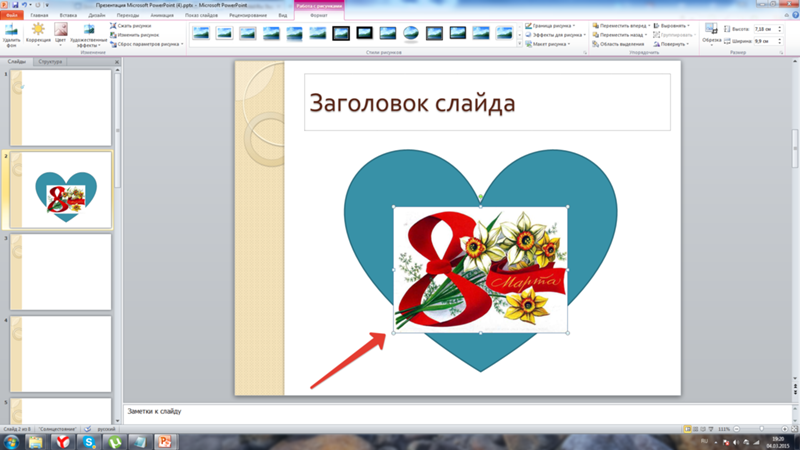Click Сброс параметров рисунка button

click(x=144, y=44)
